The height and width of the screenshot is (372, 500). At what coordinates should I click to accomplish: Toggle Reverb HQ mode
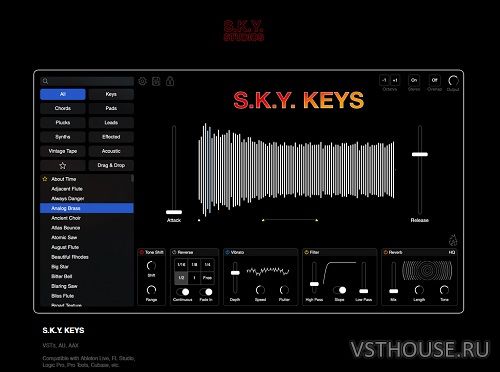(452, 252)
